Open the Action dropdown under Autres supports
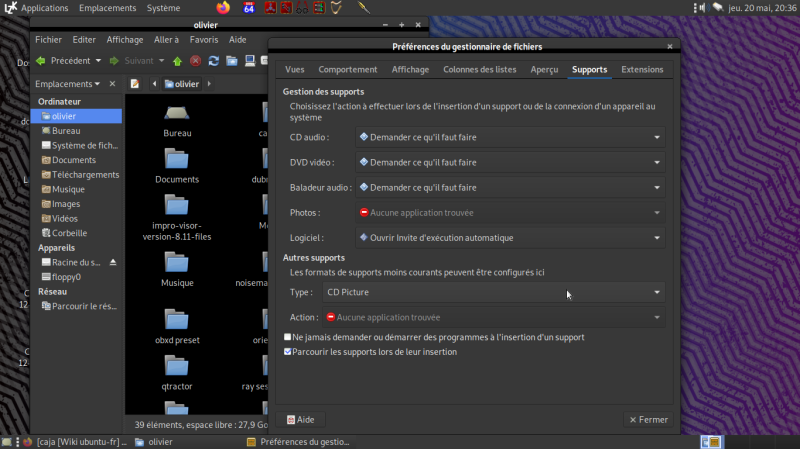 494,317
